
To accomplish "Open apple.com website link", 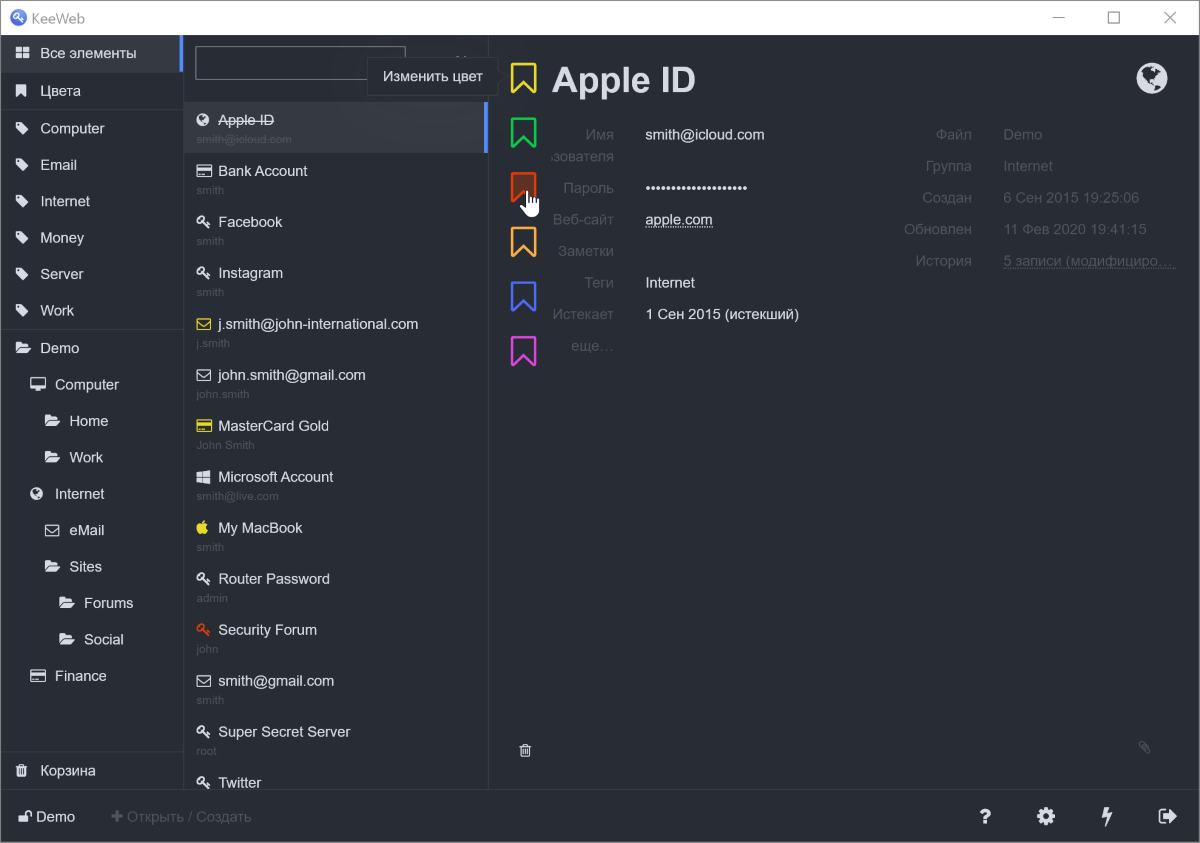I will coord(679,220).
